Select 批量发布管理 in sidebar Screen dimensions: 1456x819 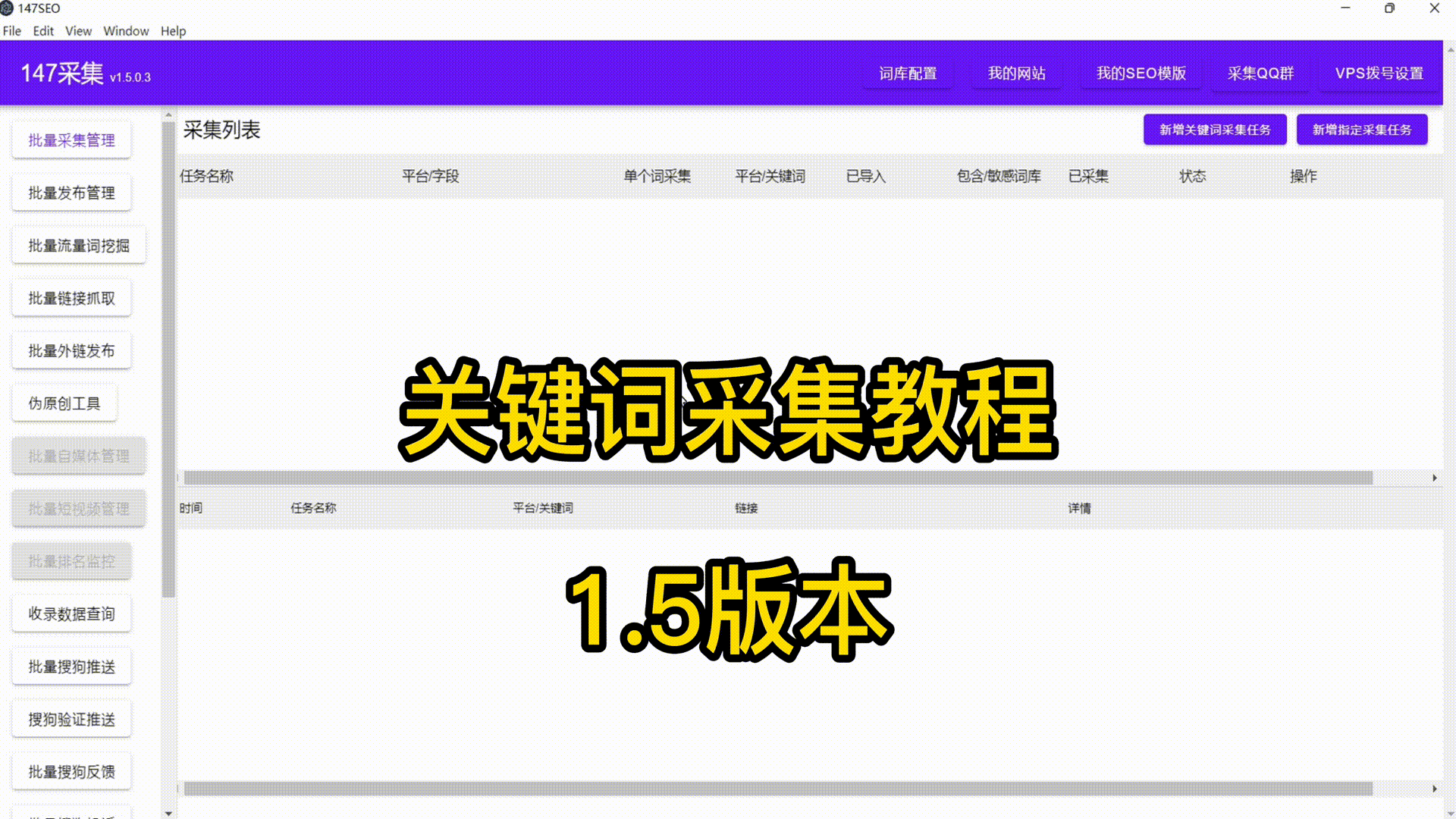click(71, 193)
